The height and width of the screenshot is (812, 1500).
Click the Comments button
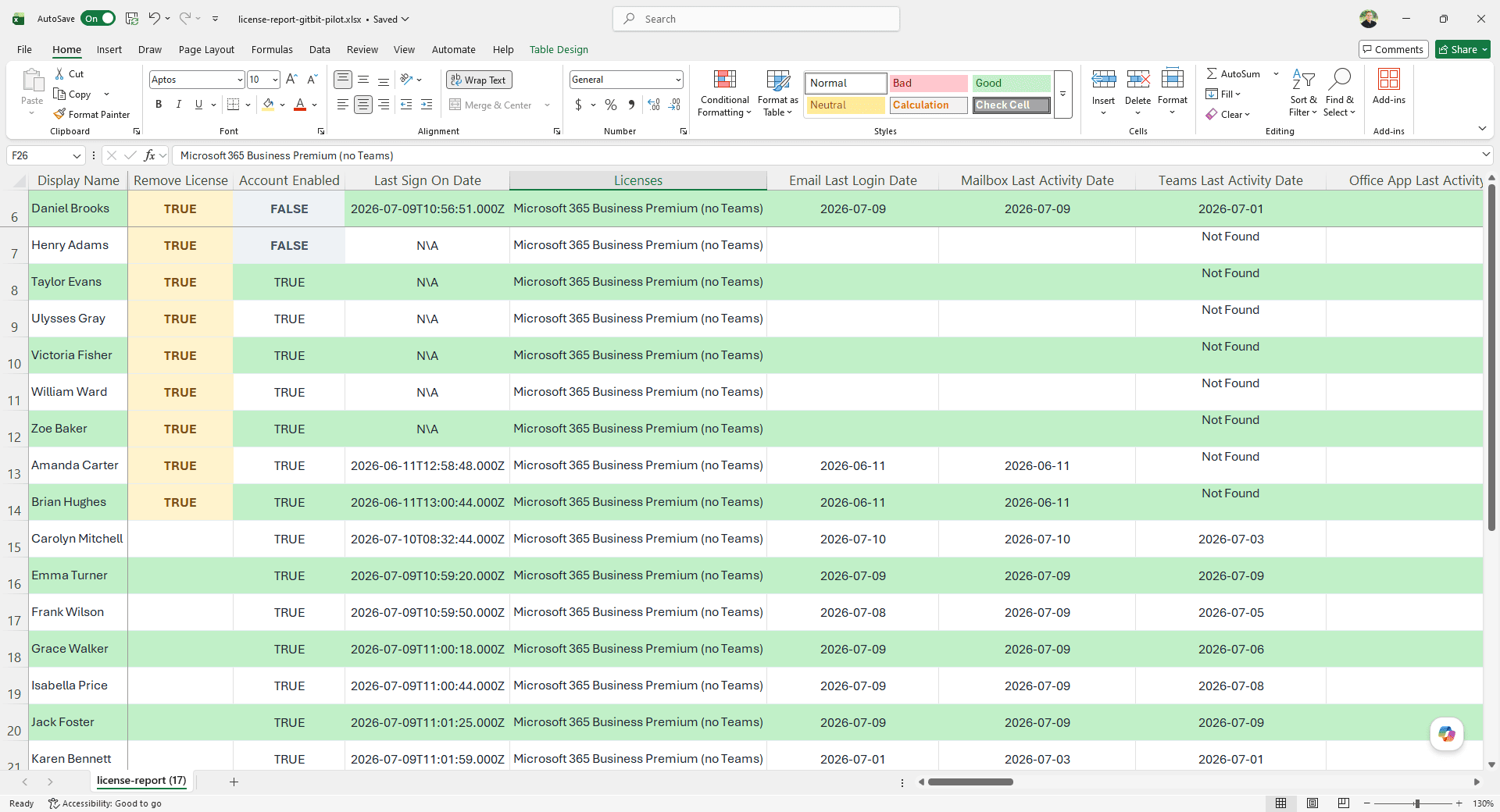coord(1393,49)
